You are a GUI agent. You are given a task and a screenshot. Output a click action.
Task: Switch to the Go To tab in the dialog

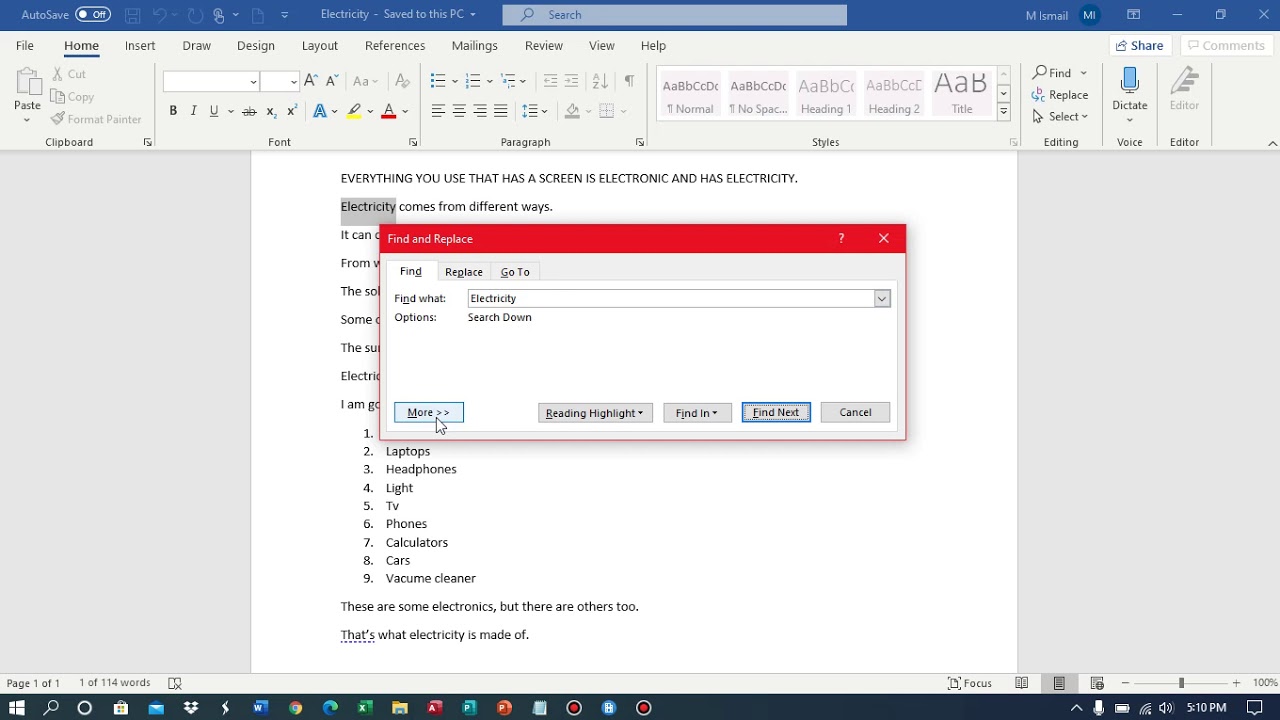515,272
